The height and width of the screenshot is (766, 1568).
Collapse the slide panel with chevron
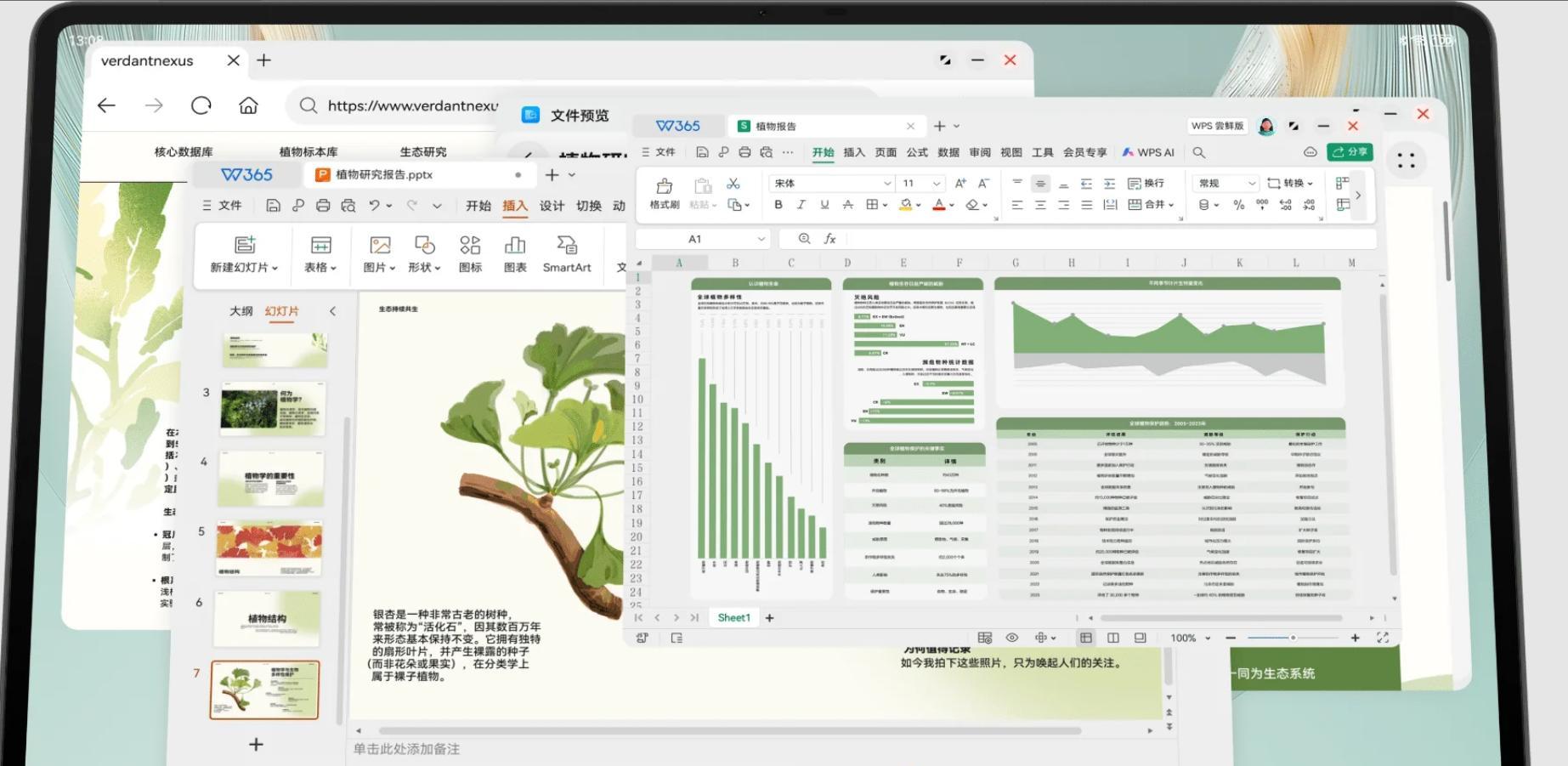(x=332, y=311)
